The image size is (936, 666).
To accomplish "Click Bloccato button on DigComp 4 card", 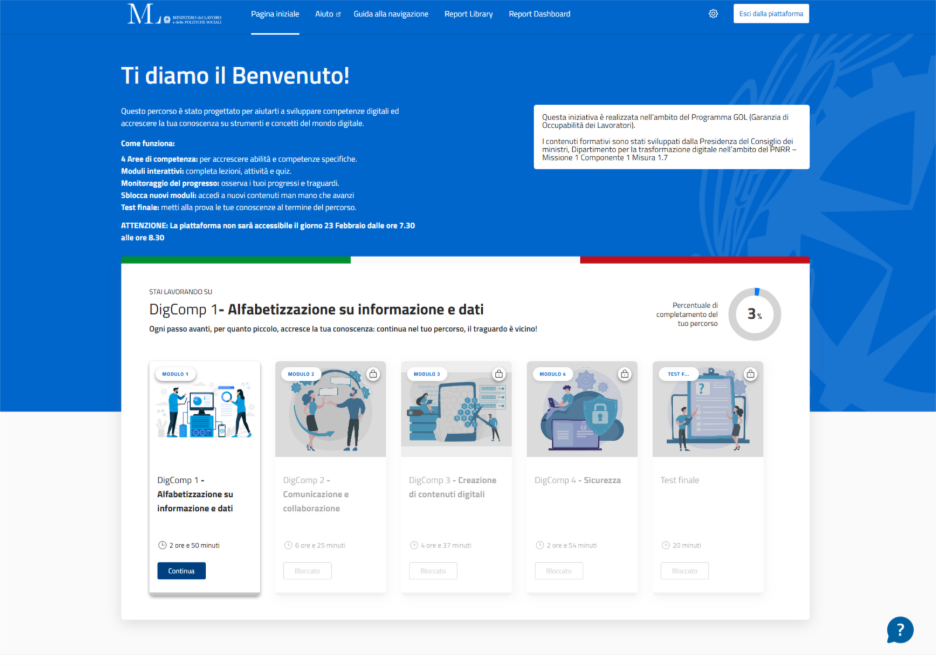I will point(559,571).
